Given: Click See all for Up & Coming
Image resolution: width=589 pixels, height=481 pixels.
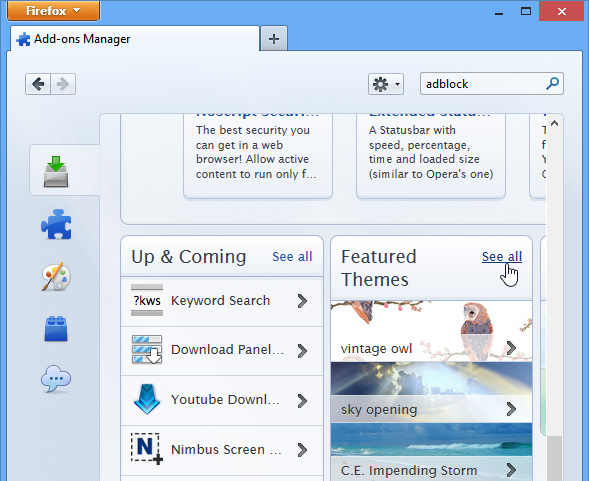Looking at the screenshot, I should (x=292, y=257).
